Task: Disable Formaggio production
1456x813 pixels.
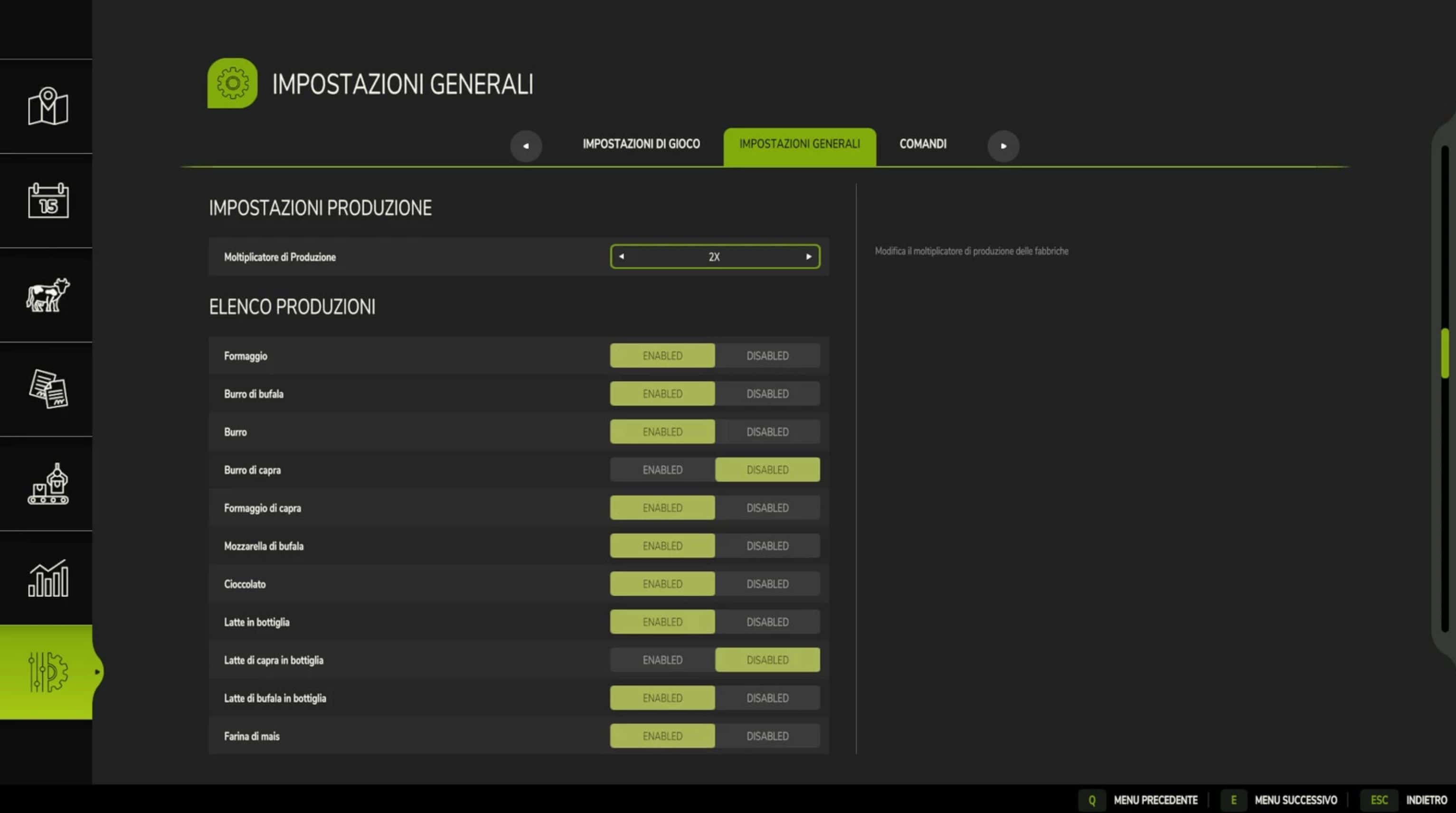Action: coord(767,356)
